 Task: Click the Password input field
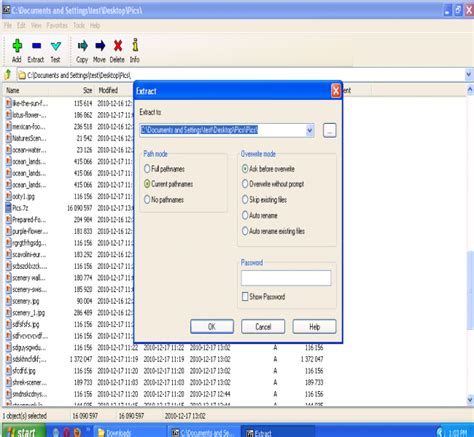tap(286, 278)
